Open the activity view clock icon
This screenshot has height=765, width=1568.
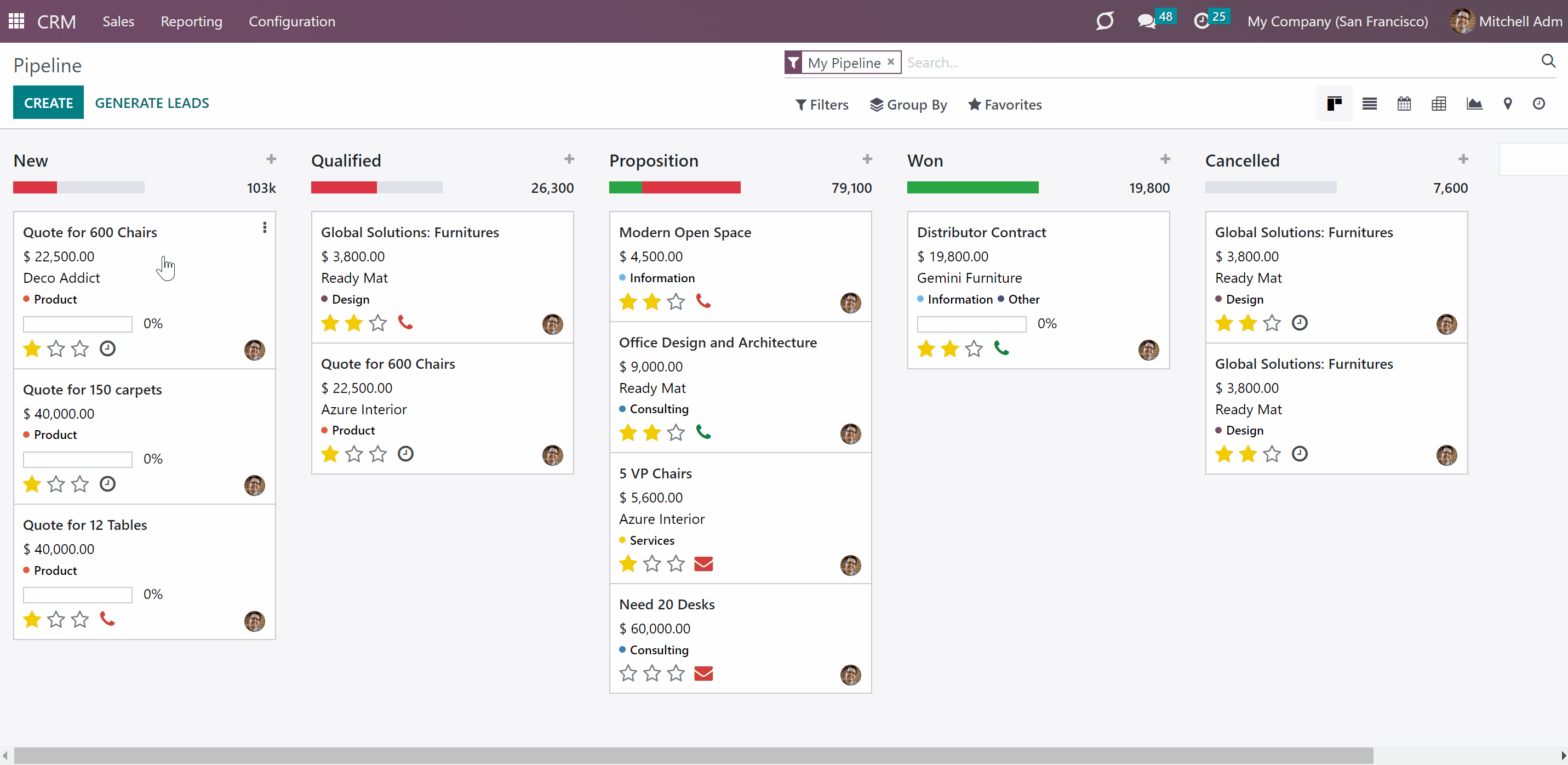click(x=1539, y=104)
